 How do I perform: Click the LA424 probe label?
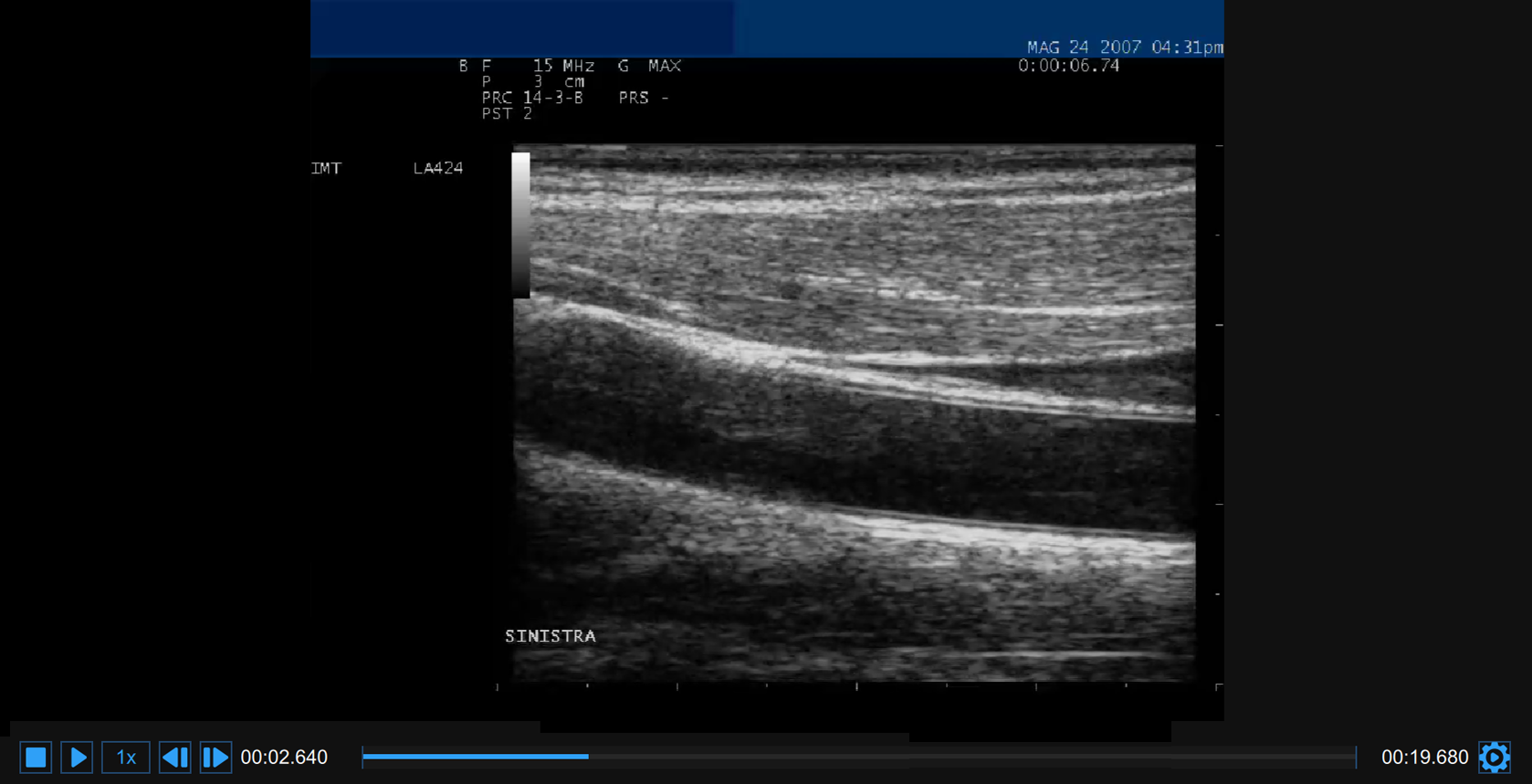tap(438, 168)
